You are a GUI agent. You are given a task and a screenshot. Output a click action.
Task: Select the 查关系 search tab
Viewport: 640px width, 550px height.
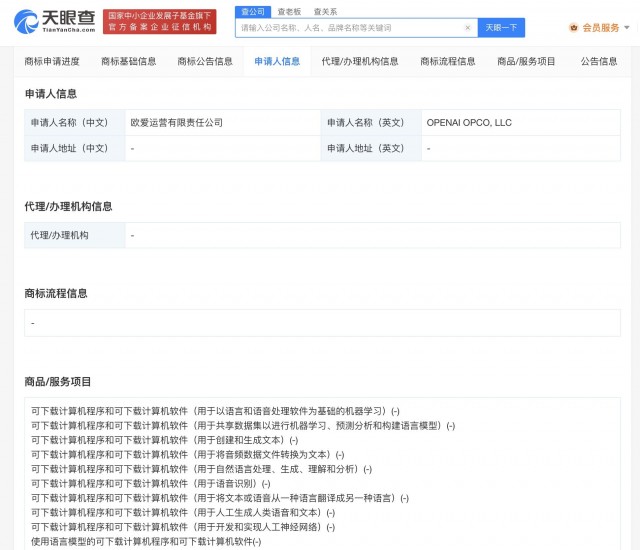coord(325,12)
